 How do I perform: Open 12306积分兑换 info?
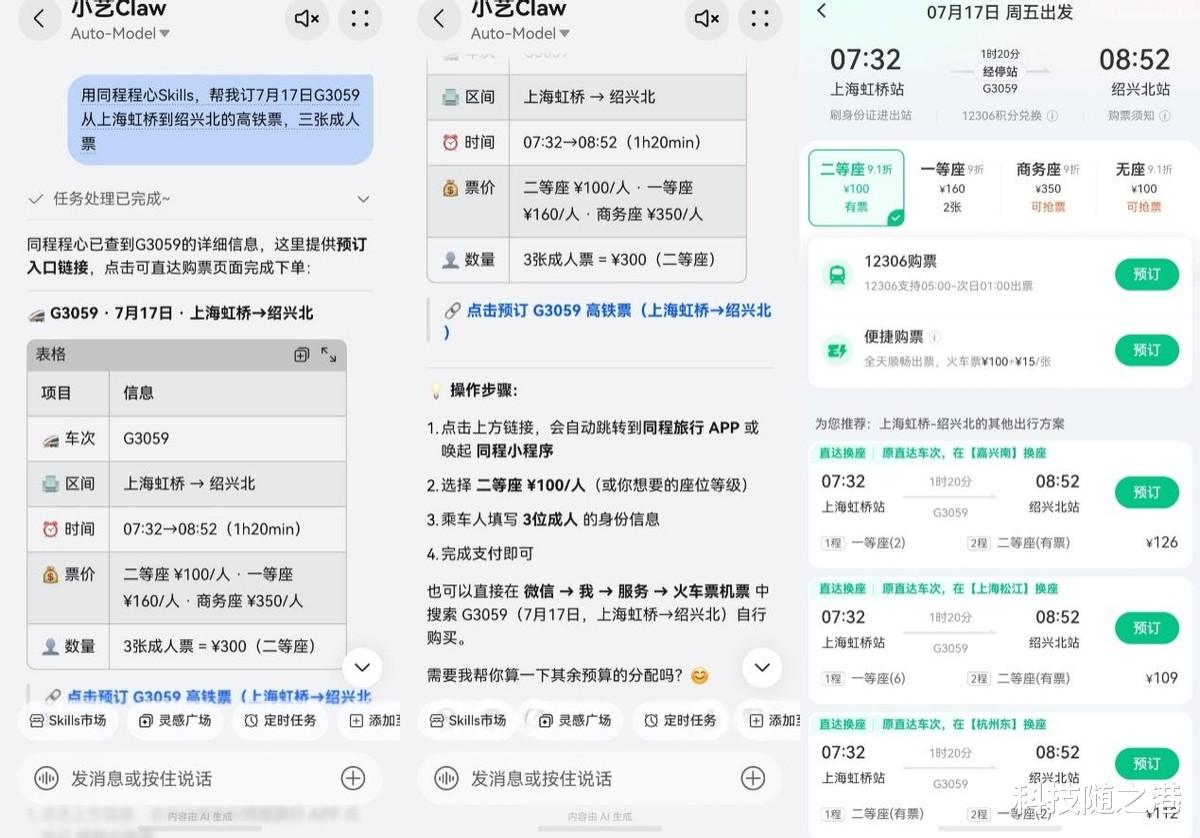click(x=1009, y=116)
